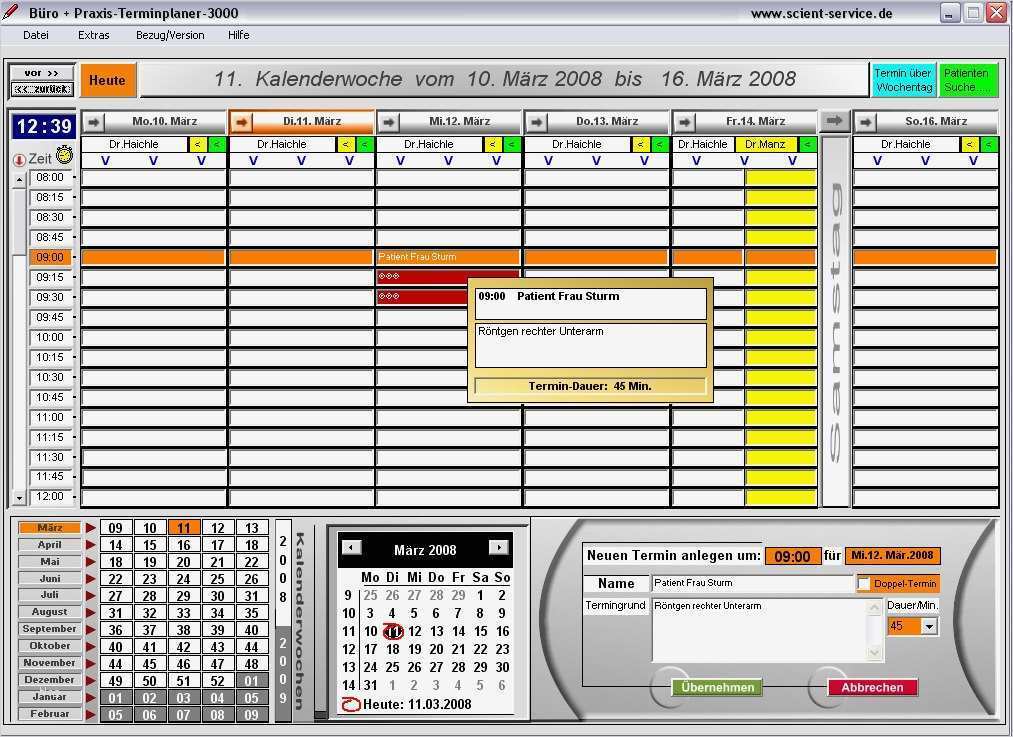Click the arrow icon beside So.16. März

click(866, 121)
